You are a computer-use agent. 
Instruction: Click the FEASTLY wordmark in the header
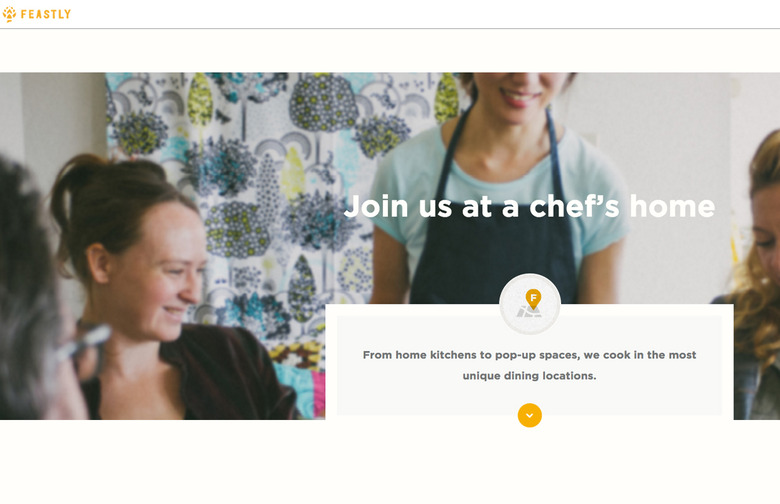pyautogui.click(x=45, y=14)
